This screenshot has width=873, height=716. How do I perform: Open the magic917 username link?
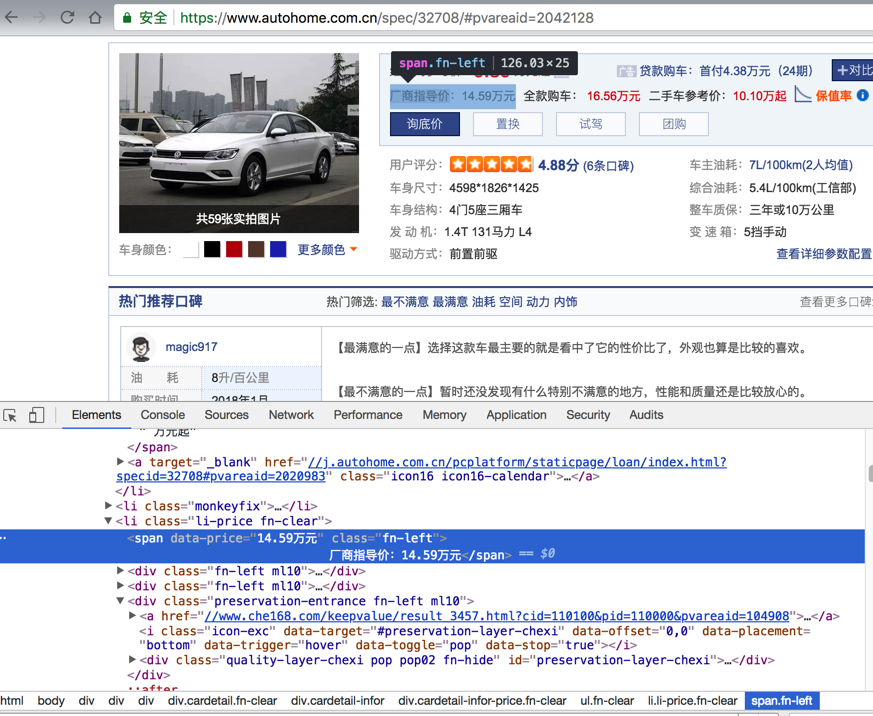(x=192, y=347)
